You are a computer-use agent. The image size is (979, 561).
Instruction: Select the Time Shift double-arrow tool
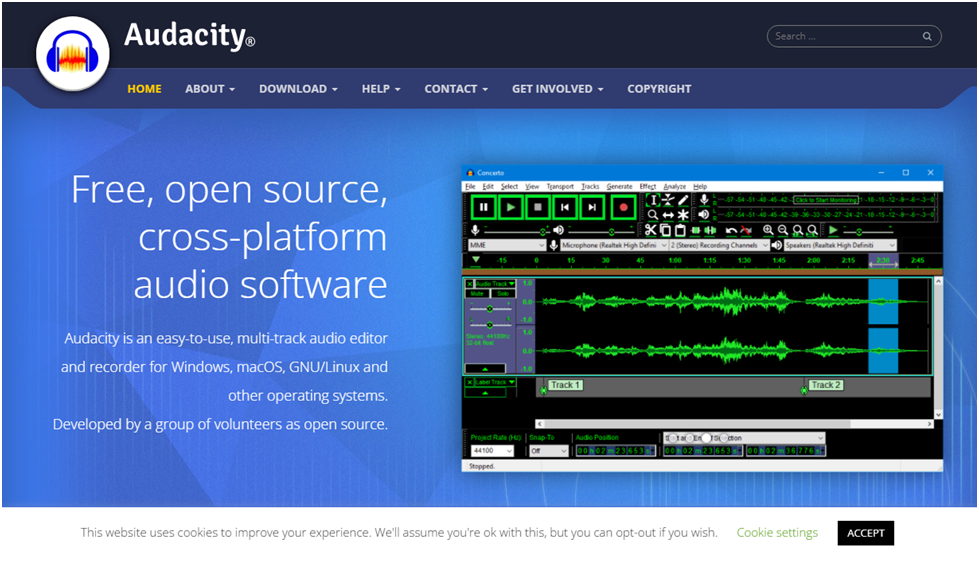coord(668,215)
